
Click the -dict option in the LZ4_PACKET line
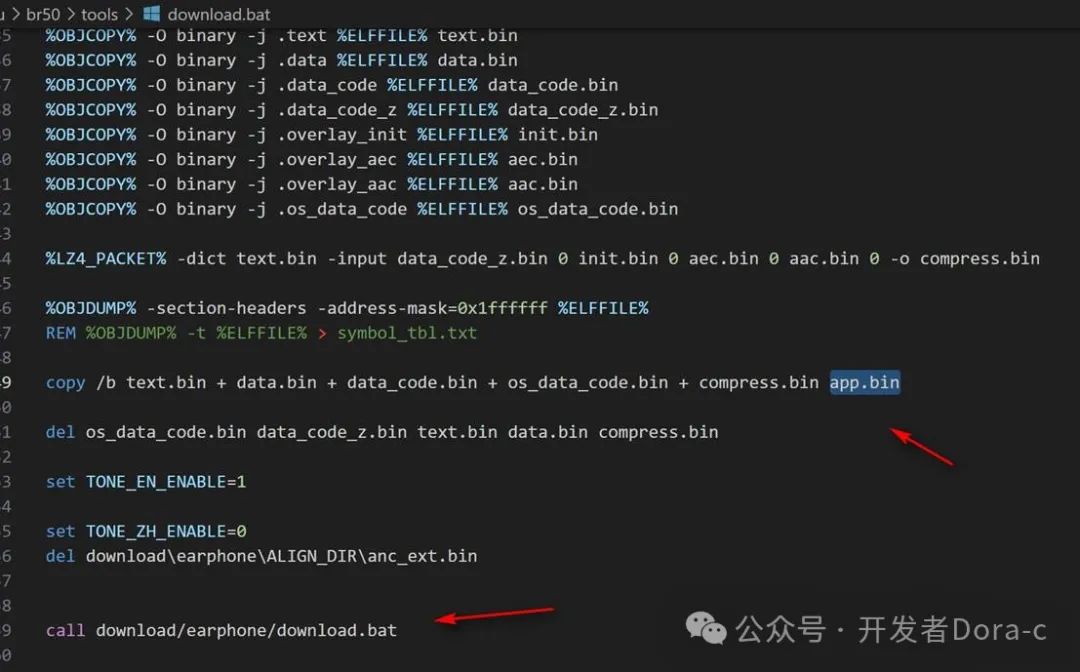pyautogui.click(x=201, y=259)
